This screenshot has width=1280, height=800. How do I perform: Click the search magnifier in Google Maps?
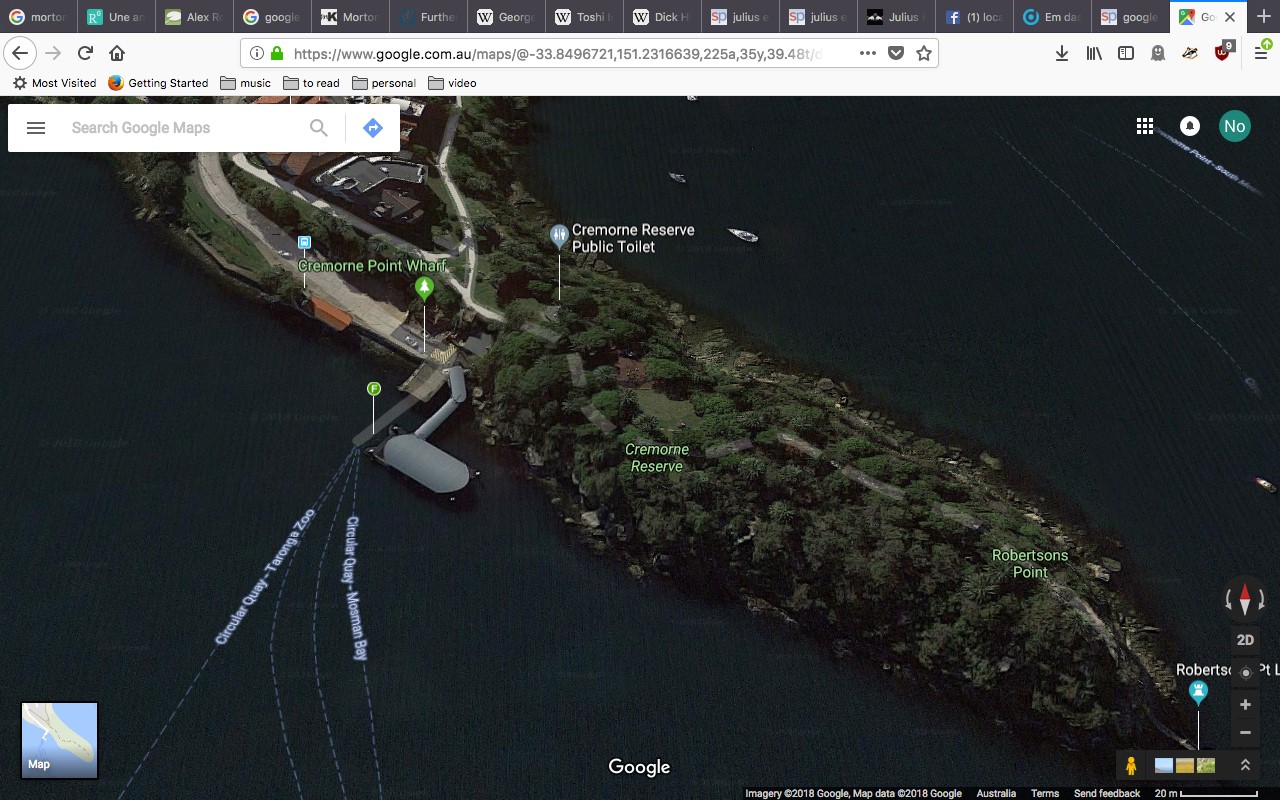point(318,128)
